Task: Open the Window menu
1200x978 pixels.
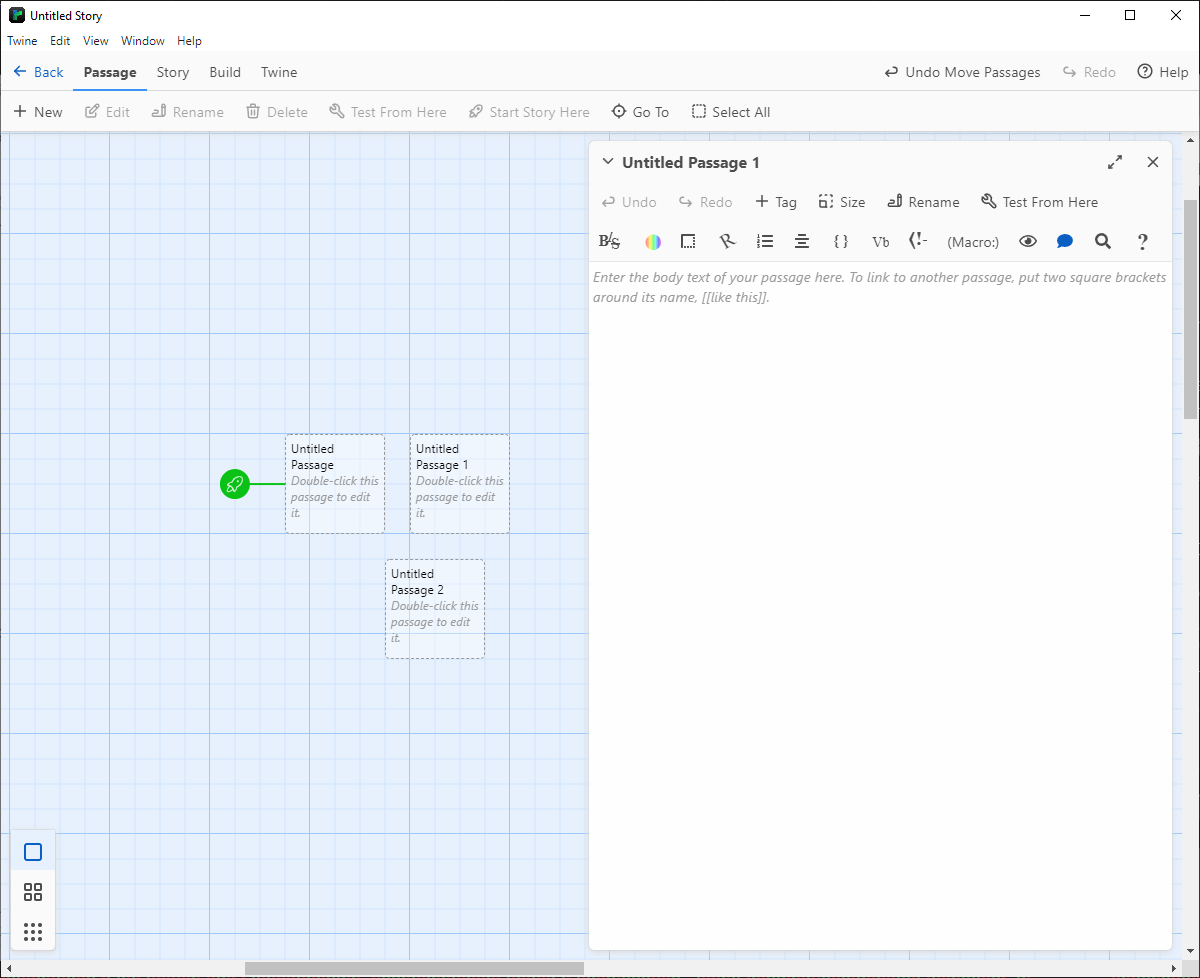Action: tap(143, 41)
